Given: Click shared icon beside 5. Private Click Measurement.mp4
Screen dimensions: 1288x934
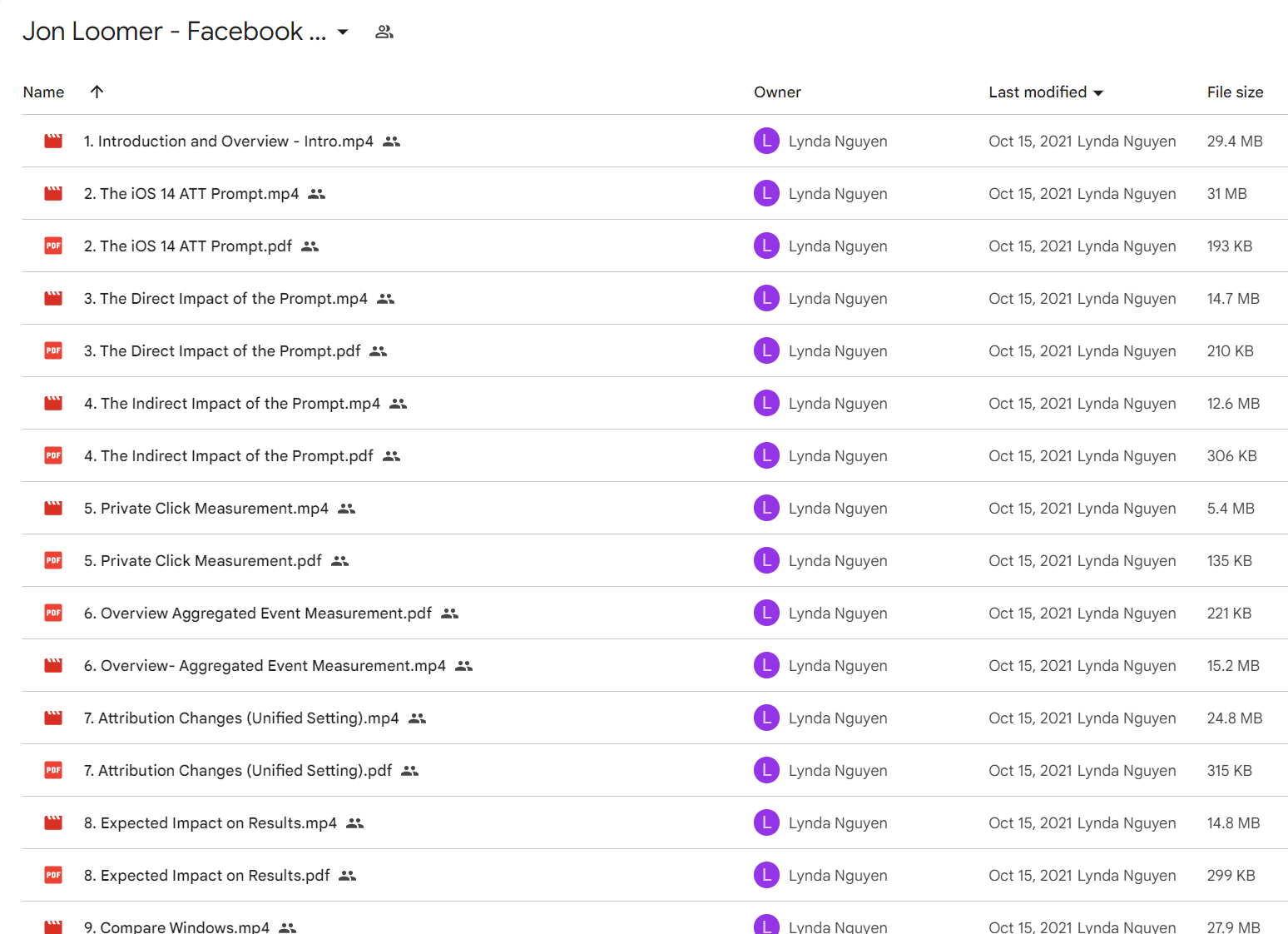Looking at the screenshot, I should click(x=346, y=509).
